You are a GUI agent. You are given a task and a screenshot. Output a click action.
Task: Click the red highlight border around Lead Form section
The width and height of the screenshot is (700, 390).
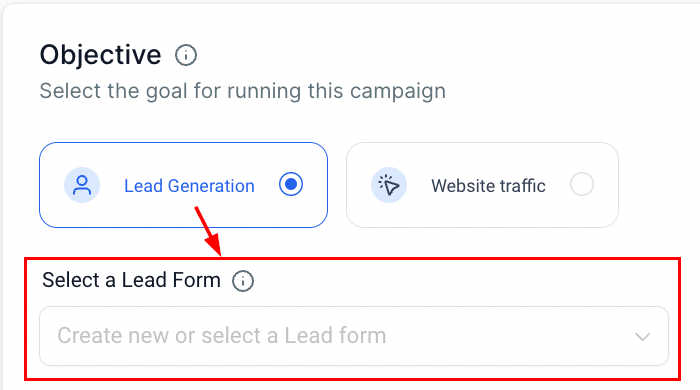353,258
